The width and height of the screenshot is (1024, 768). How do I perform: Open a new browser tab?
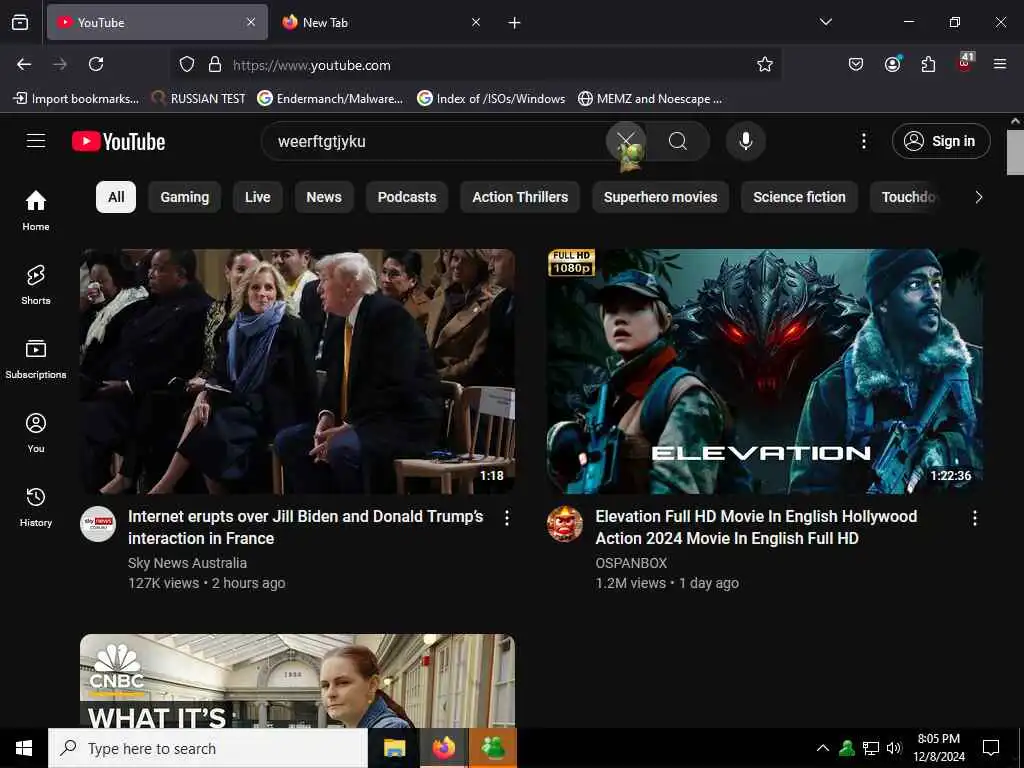click(x=514, y=23)
